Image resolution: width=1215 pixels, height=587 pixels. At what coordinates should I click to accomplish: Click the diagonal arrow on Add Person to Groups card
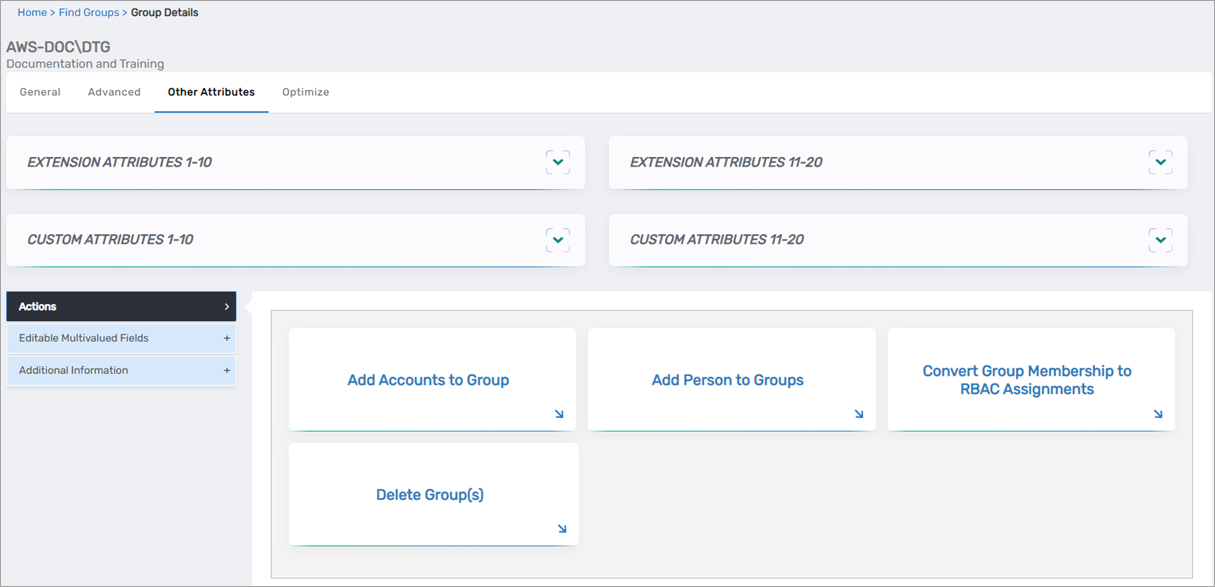[x=859, y=413]
